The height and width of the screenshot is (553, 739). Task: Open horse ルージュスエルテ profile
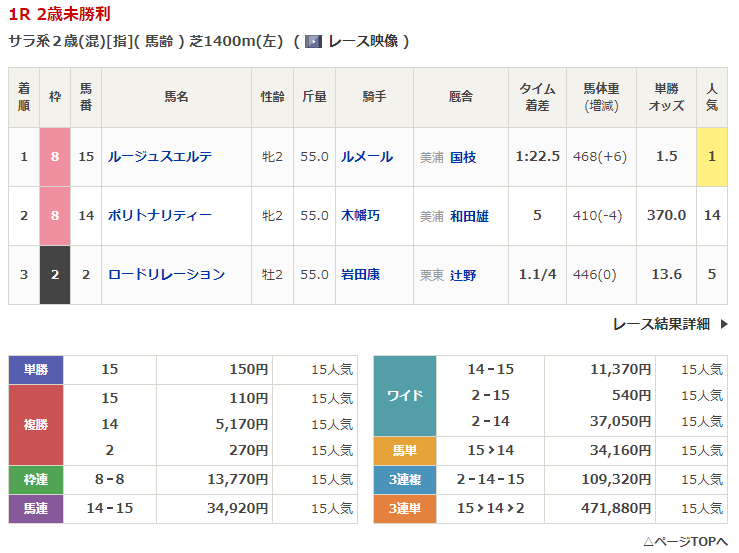pos(159,156)
